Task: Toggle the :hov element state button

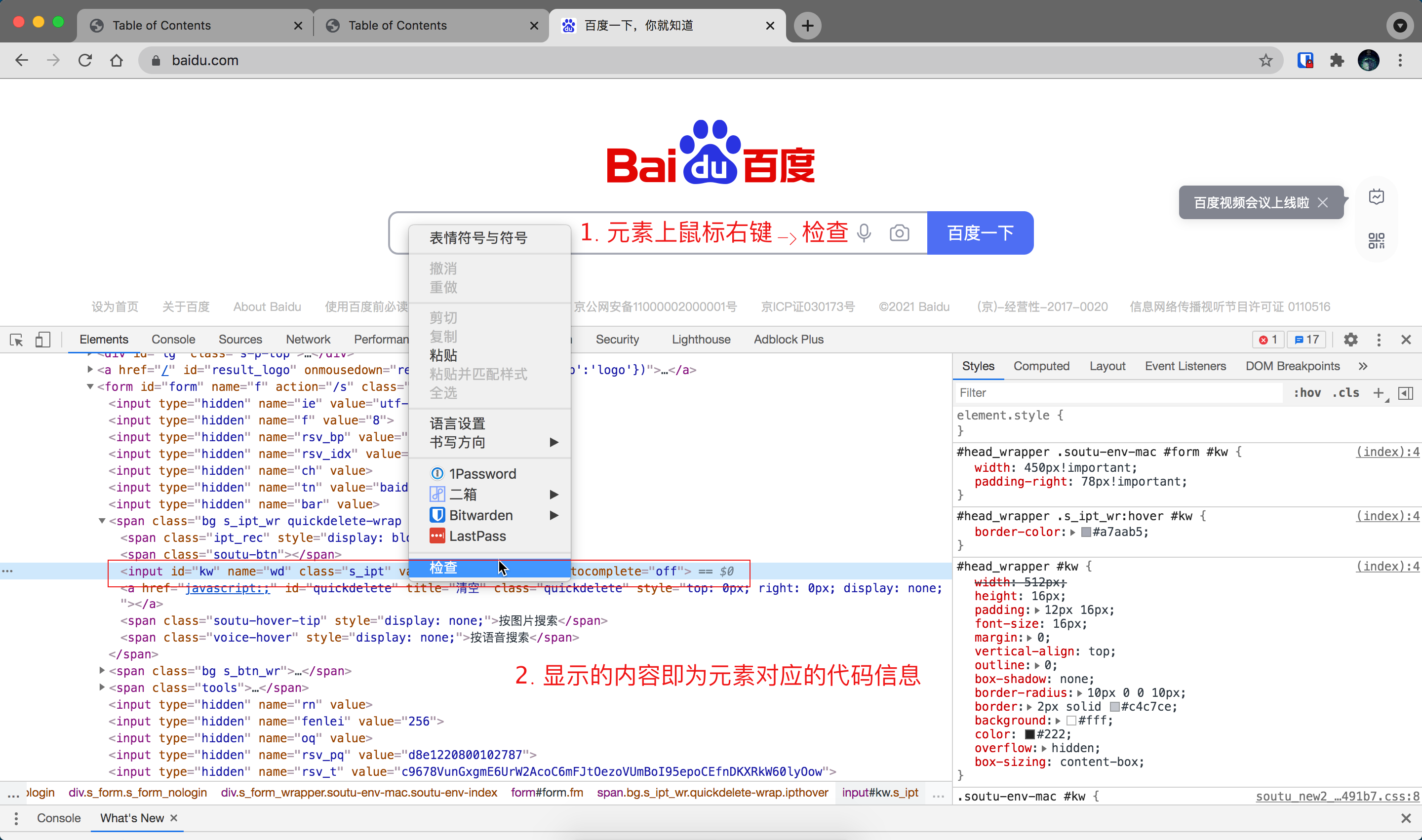Action: coord(1306,393)
